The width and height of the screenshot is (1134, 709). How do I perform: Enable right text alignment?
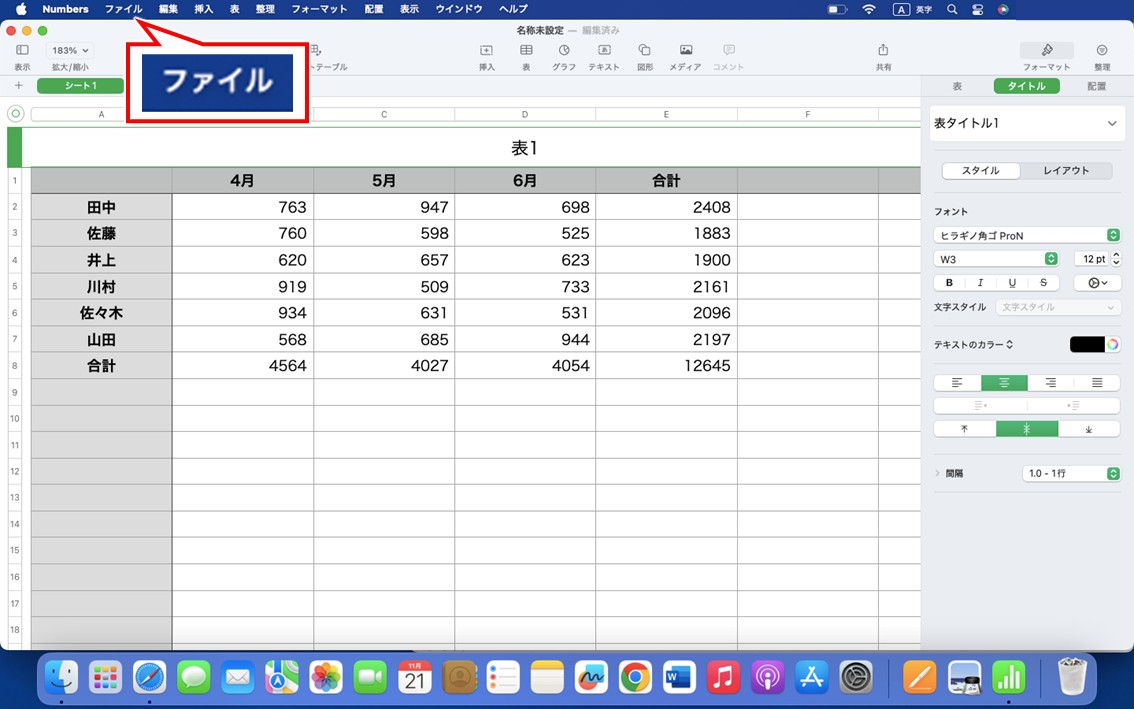pyautogui.click(x=1049, y=382)
